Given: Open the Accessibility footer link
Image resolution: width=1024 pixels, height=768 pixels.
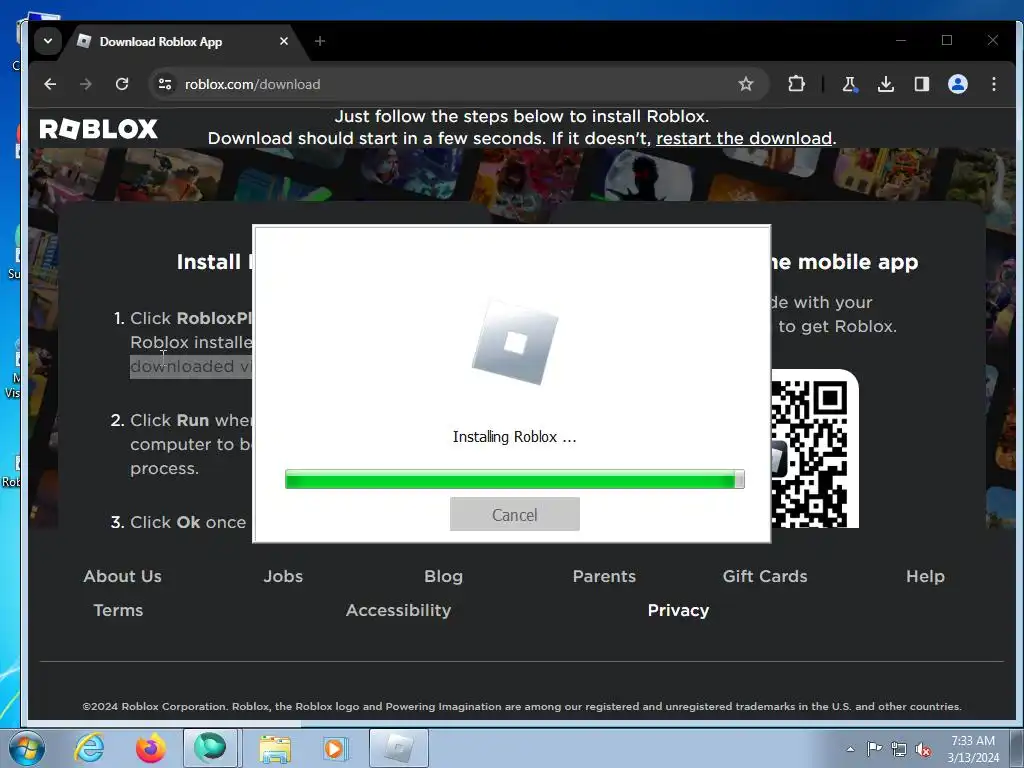Looking at the screenshot, I should pos(398,610).
